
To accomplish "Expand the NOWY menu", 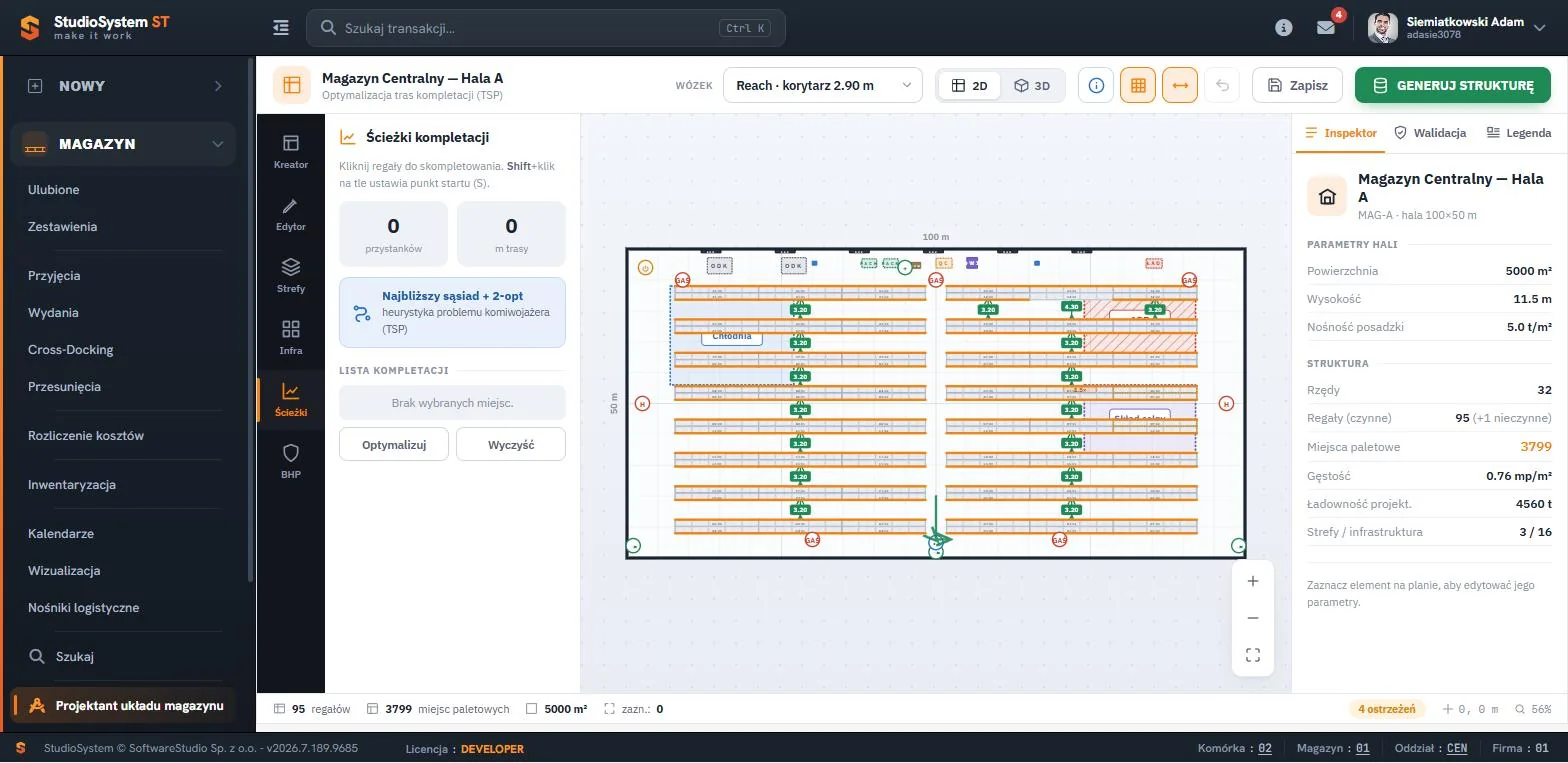I will click(x=124, y=86).
